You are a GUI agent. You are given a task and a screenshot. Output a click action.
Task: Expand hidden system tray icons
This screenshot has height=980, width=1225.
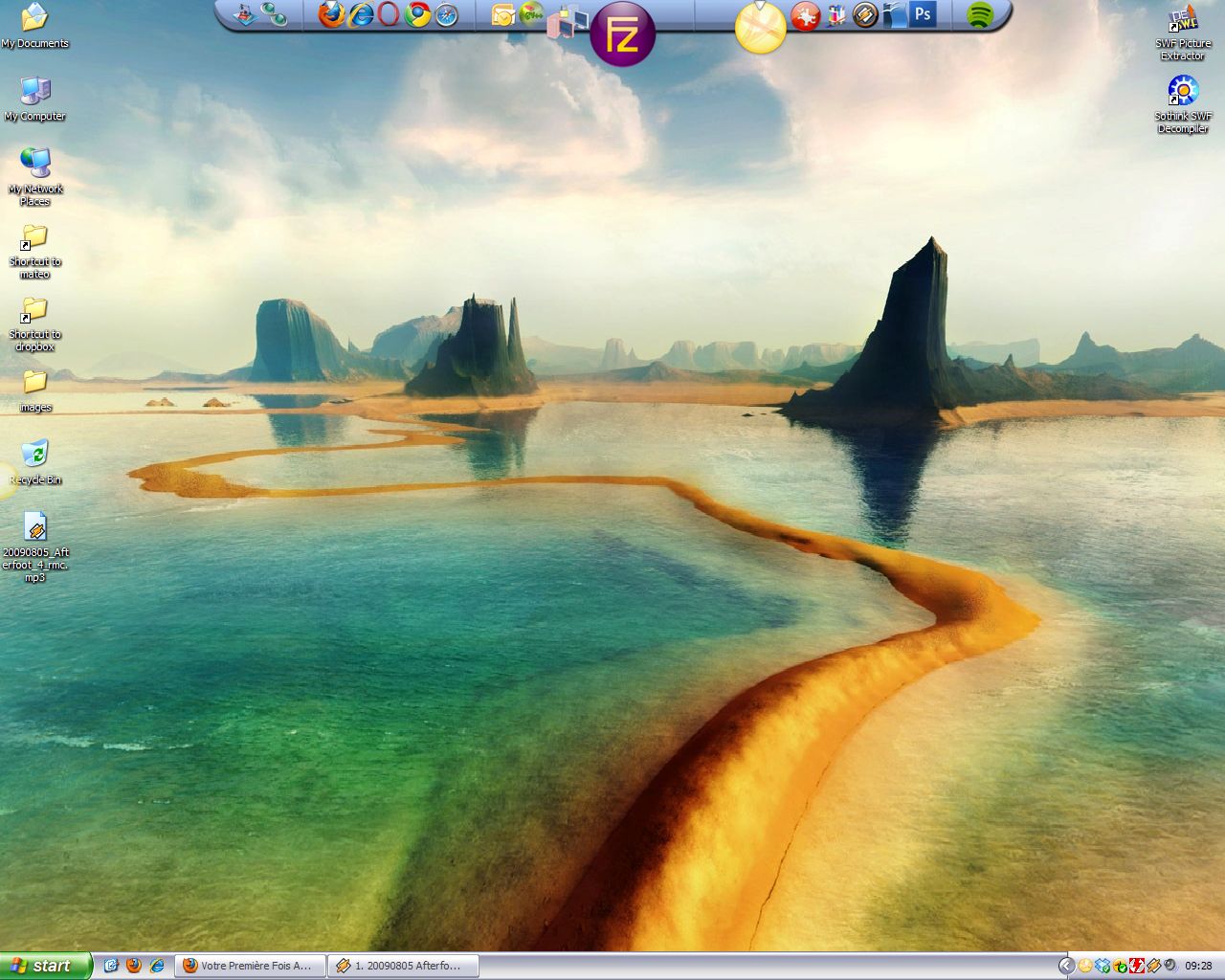(x=1066, y=966)
